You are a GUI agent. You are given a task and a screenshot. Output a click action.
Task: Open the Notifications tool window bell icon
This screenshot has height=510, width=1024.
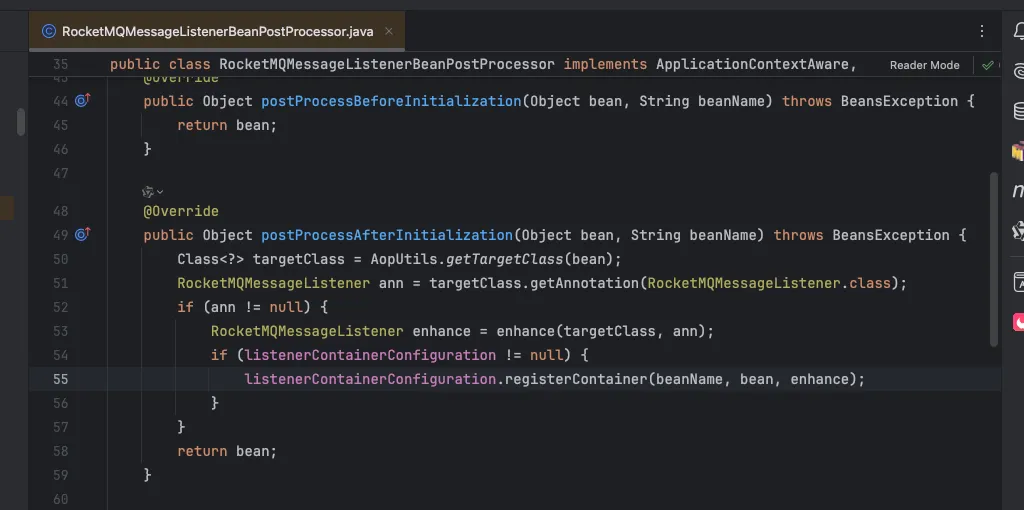pyautogui.click(x=1019, y=31)
